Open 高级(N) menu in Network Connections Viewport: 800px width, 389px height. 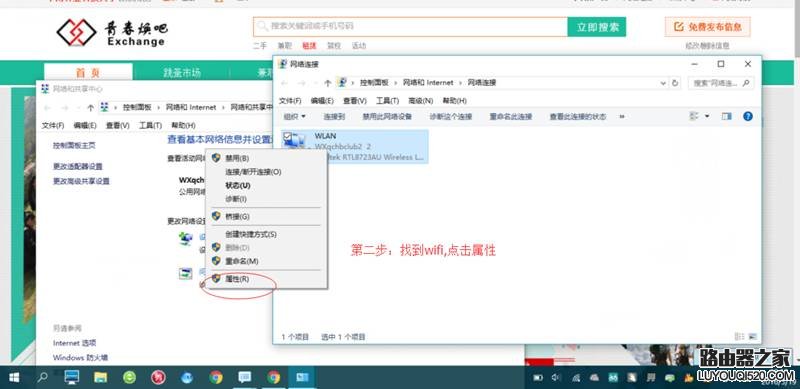(420, 101)
